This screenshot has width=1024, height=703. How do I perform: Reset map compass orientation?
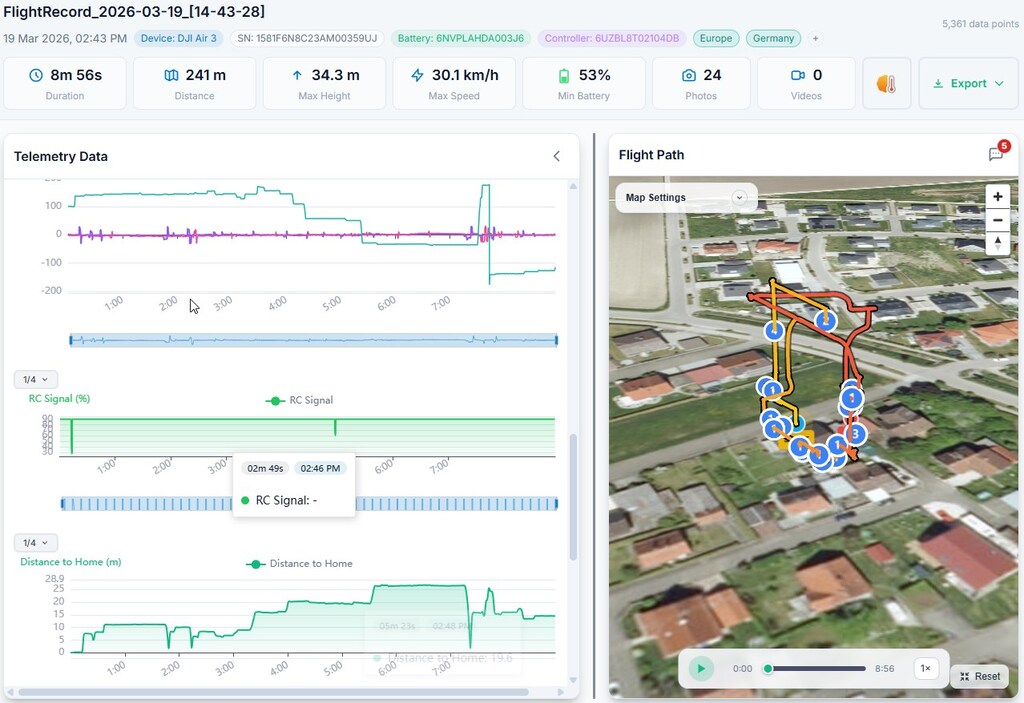997,244
